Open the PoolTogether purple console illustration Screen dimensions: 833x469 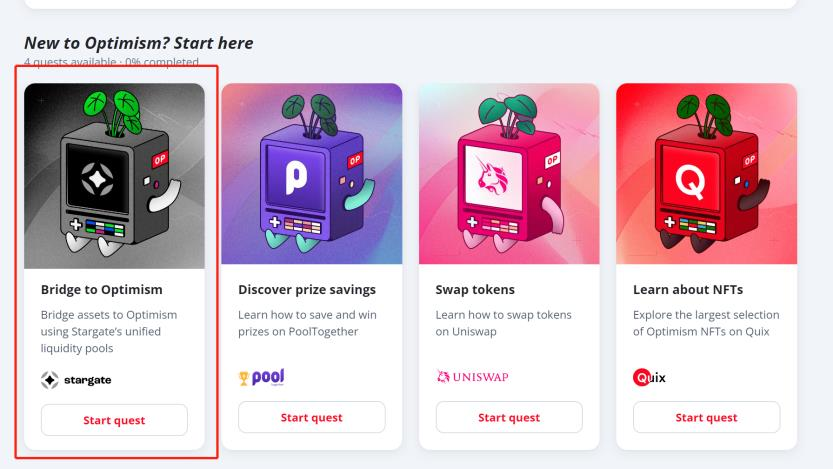[311, 176]
